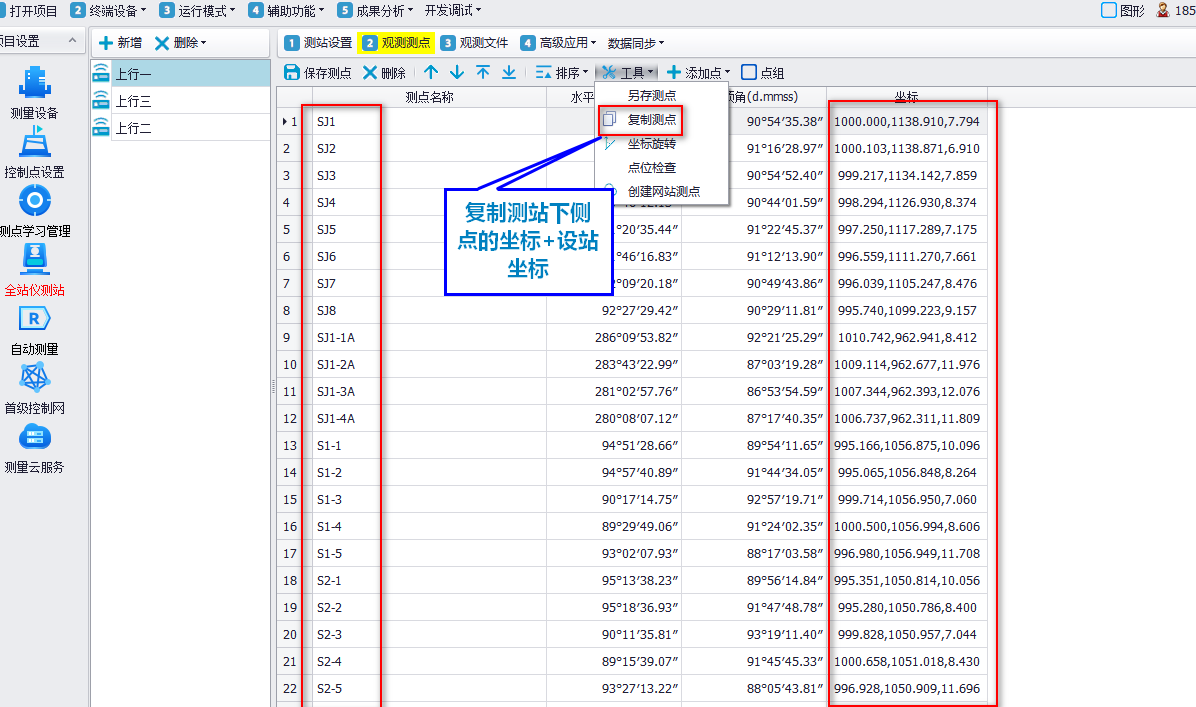Viewport: 1196px width, 707px height.
Task: Expand the 添加点 dropdown
Action: [698, 72]
